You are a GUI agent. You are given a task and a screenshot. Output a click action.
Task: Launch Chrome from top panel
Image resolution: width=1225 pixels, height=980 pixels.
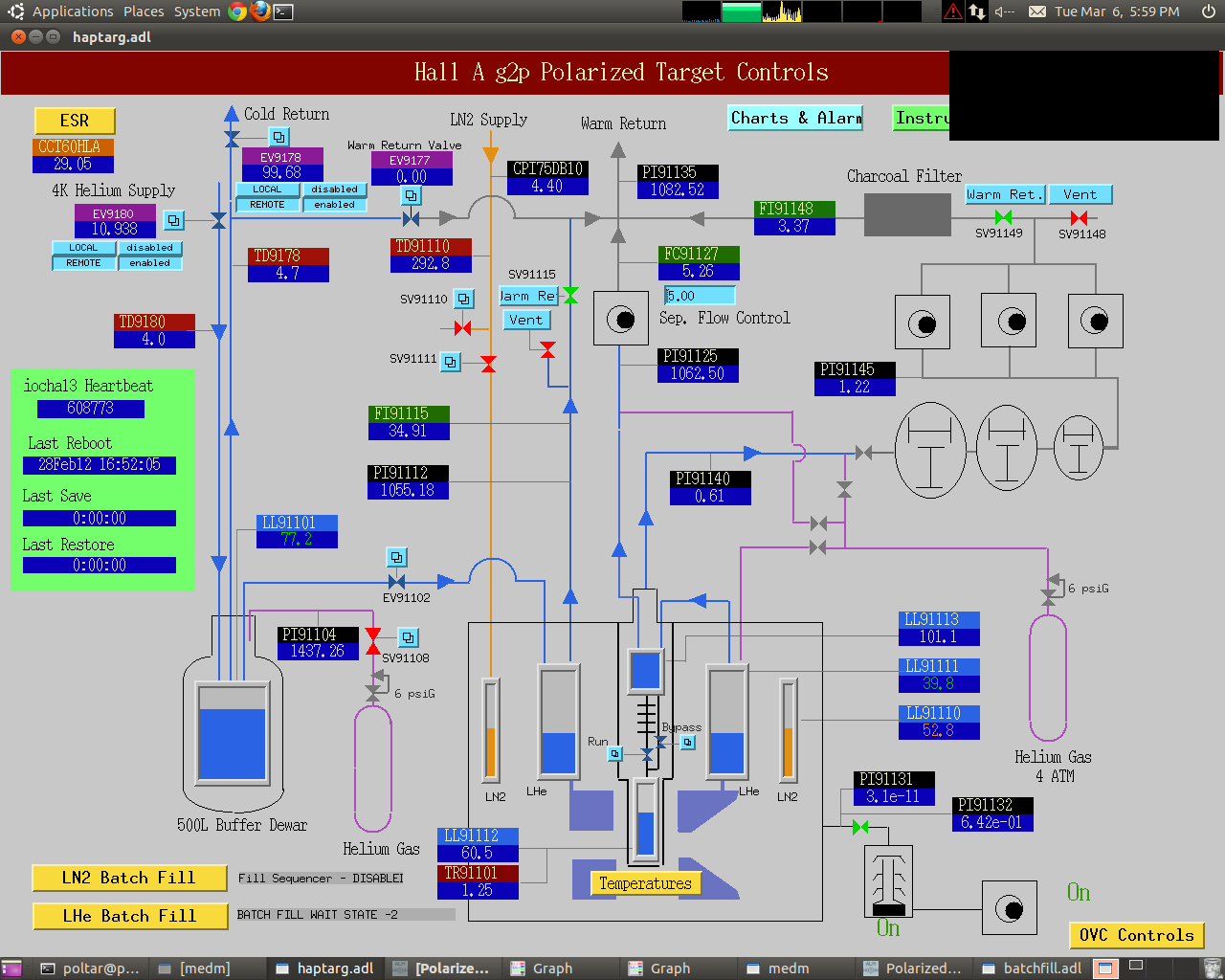point(237,11)
